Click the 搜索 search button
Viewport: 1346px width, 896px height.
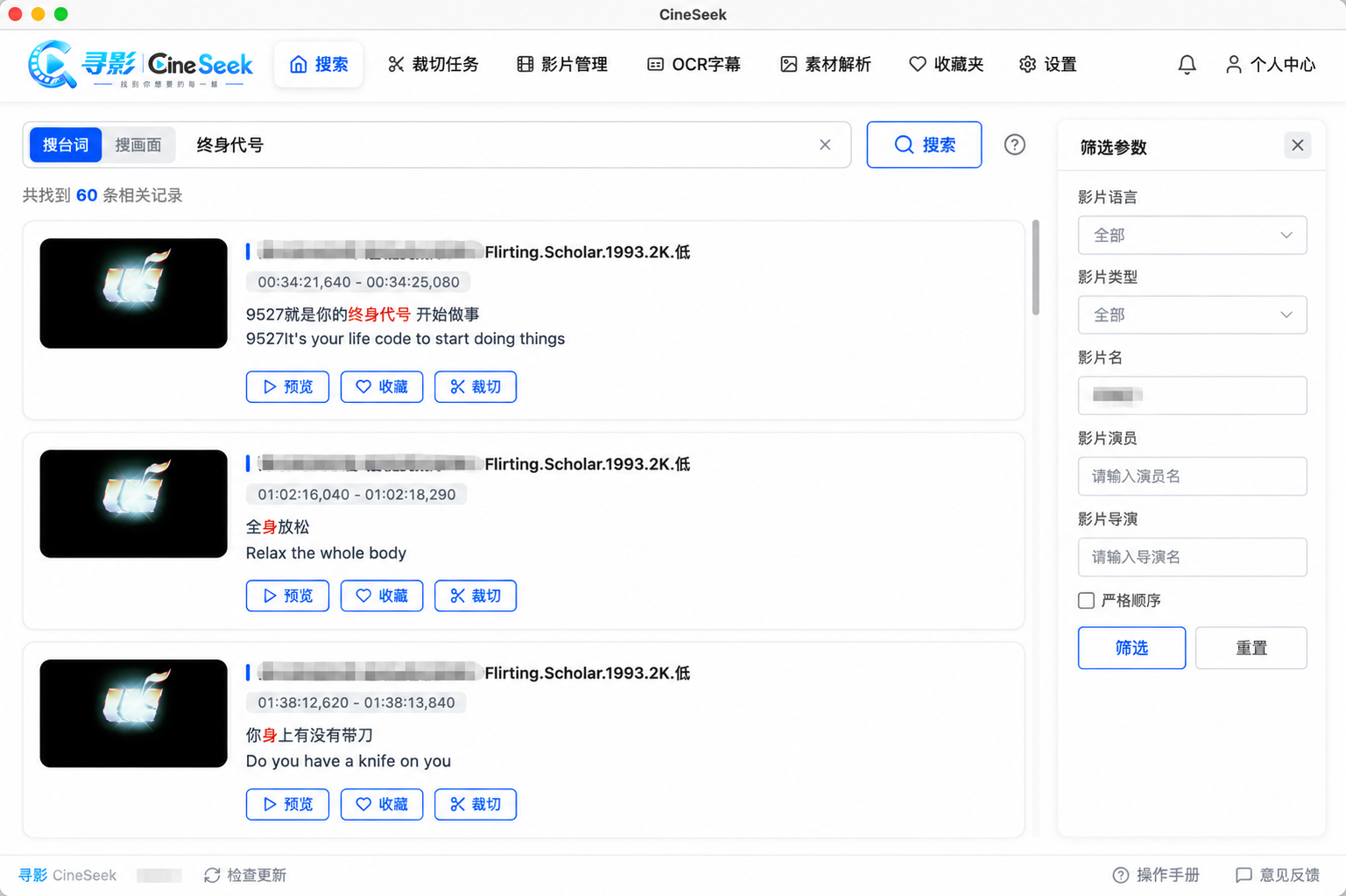(x=924, y=145)
